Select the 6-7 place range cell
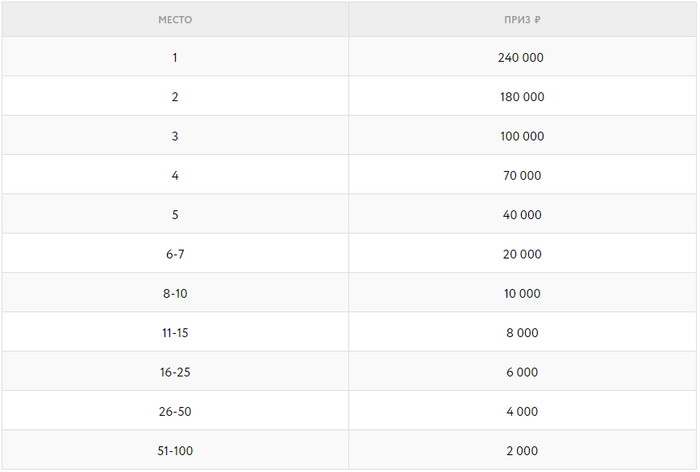700x472 pixels. (175, 254)
